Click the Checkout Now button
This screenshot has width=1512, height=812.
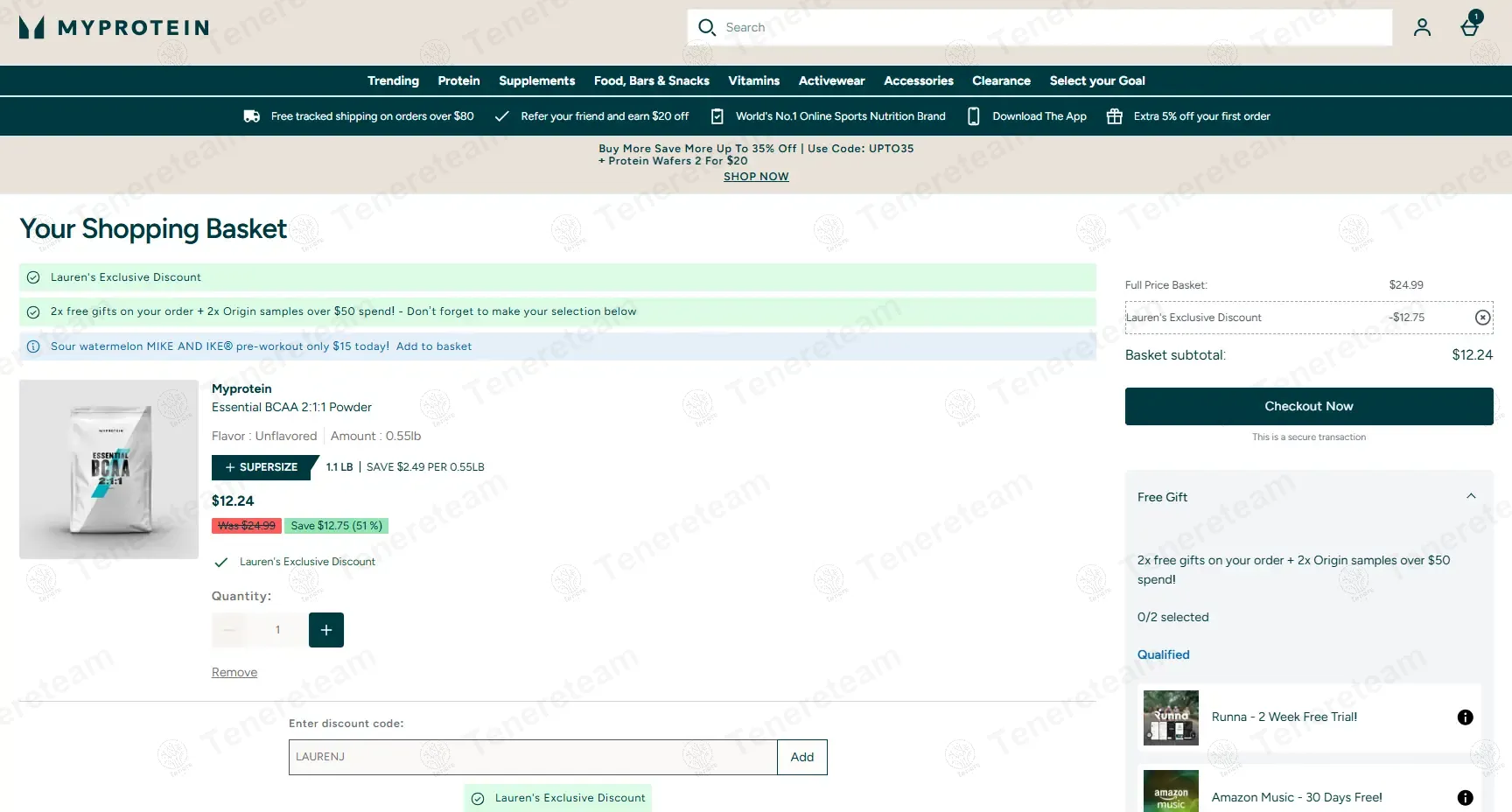point(1309,406)
